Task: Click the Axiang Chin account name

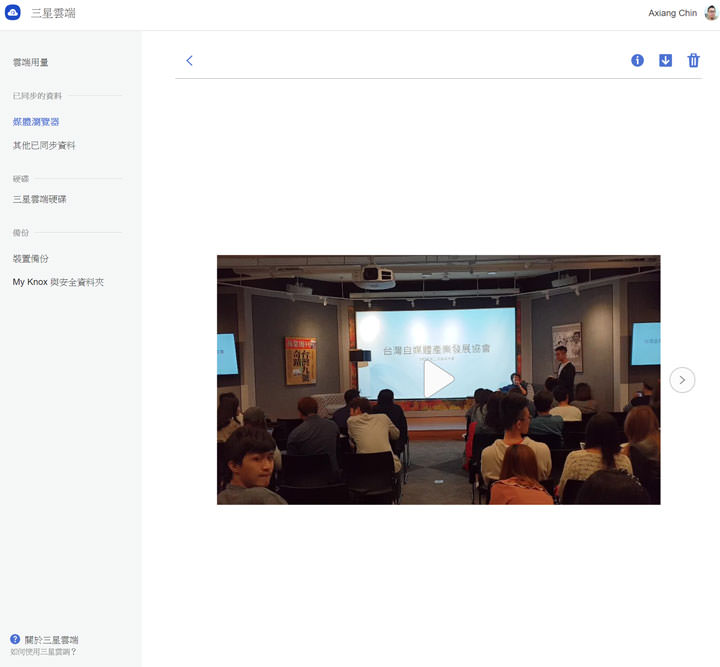Action: 672,13
